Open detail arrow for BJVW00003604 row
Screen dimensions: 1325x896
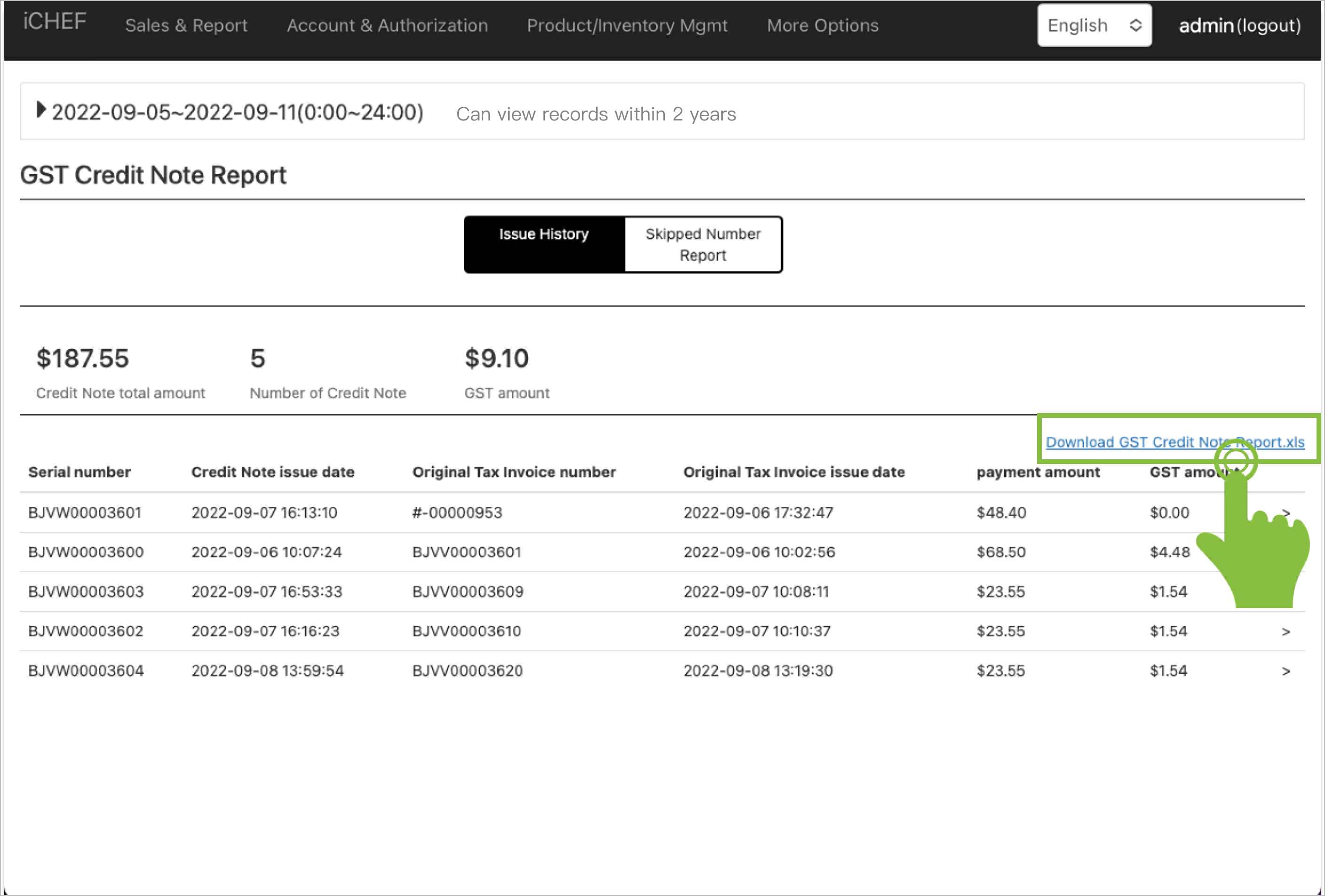(x=1285, y=671)
